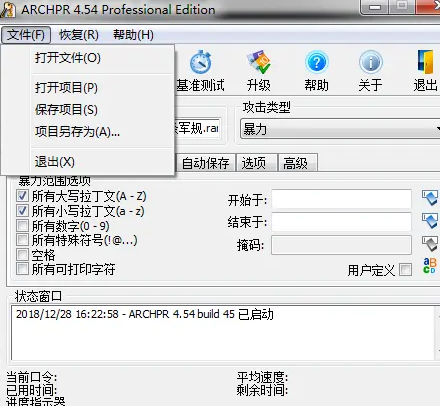Open the 恢复(R) menu

tap(79, 35)
